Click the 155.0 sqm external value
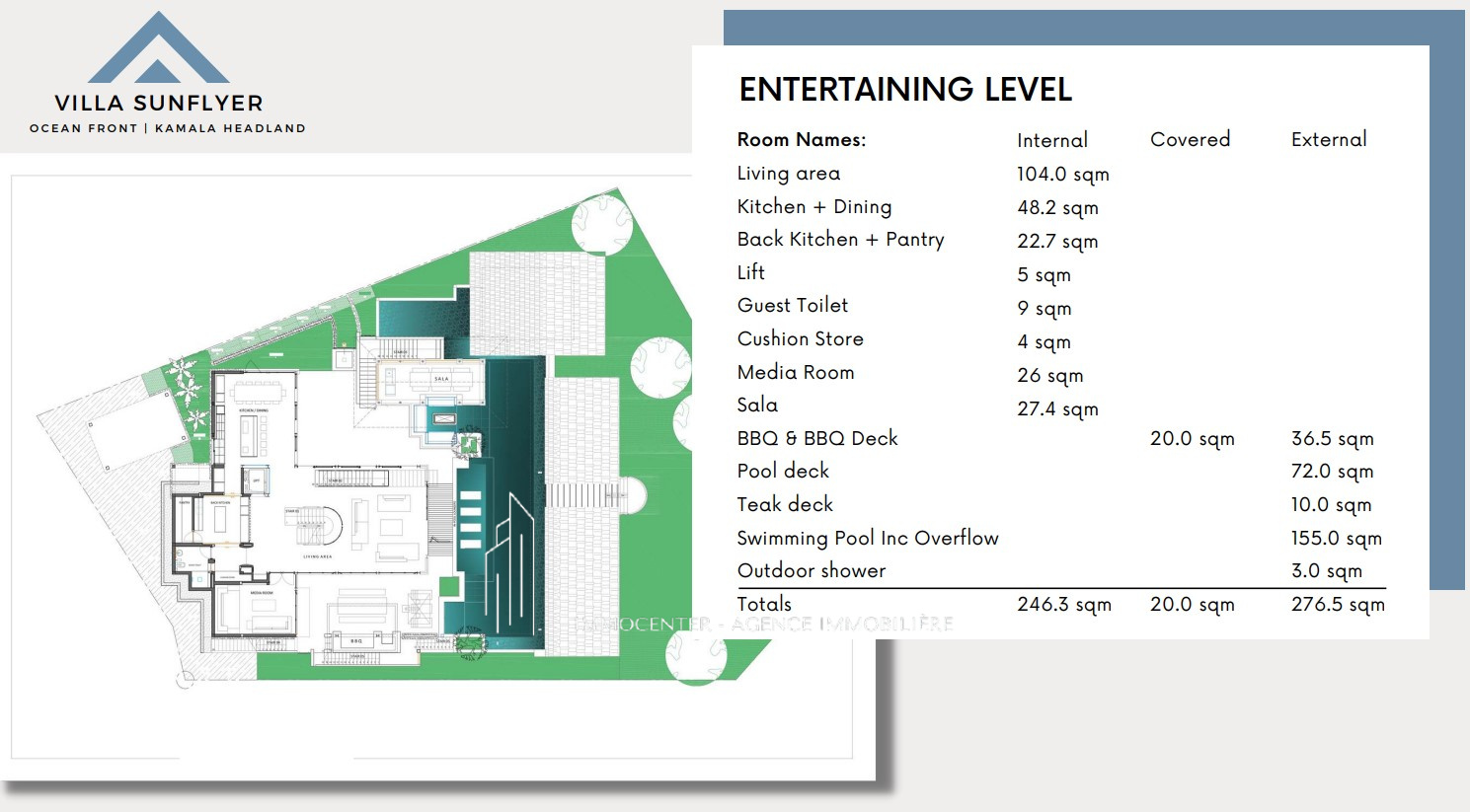 click(1336, 538)
